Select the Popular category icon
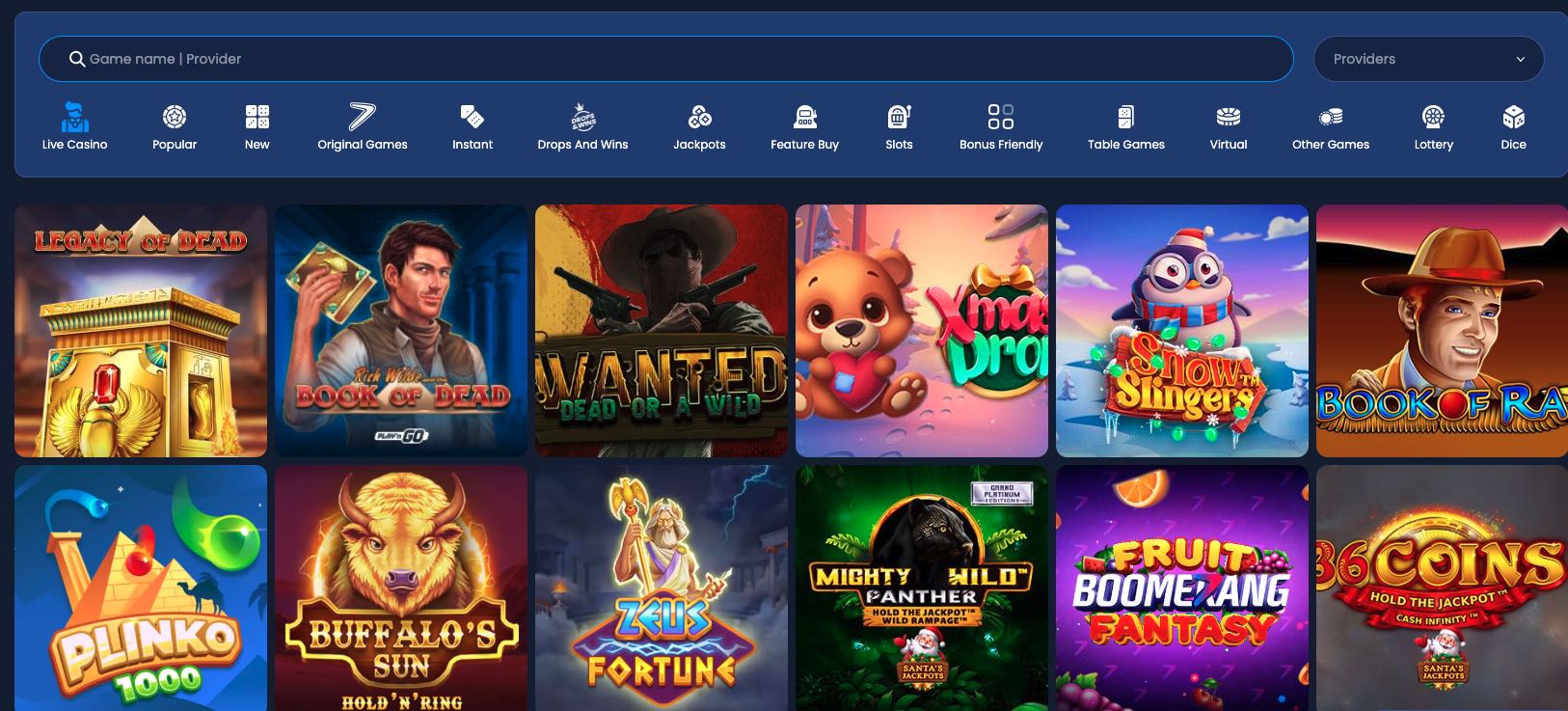Screen dimensions: 1568x711 coord(175,117)
